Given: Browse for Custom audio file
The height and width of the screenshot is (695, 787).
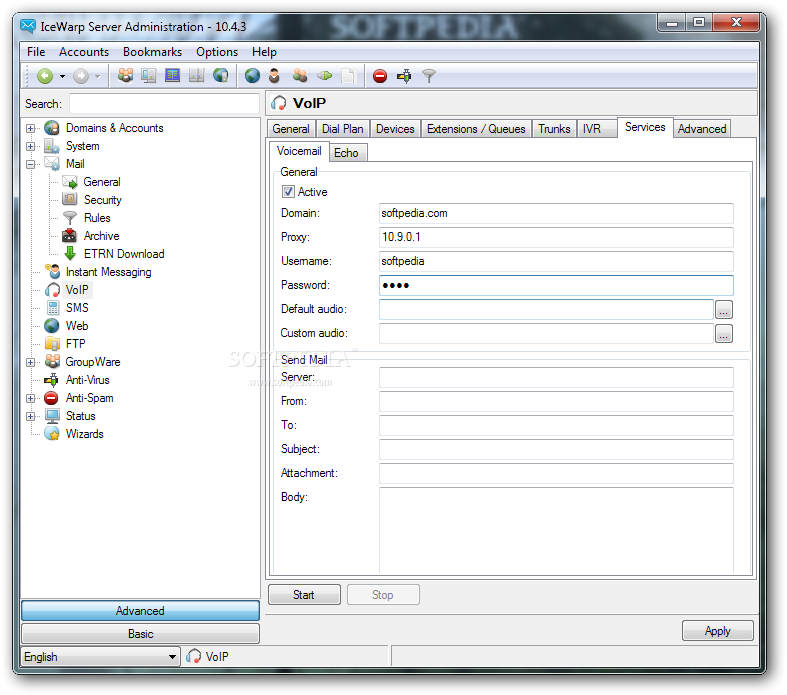Looking at the screenshot, I should (x=723, y=334).
